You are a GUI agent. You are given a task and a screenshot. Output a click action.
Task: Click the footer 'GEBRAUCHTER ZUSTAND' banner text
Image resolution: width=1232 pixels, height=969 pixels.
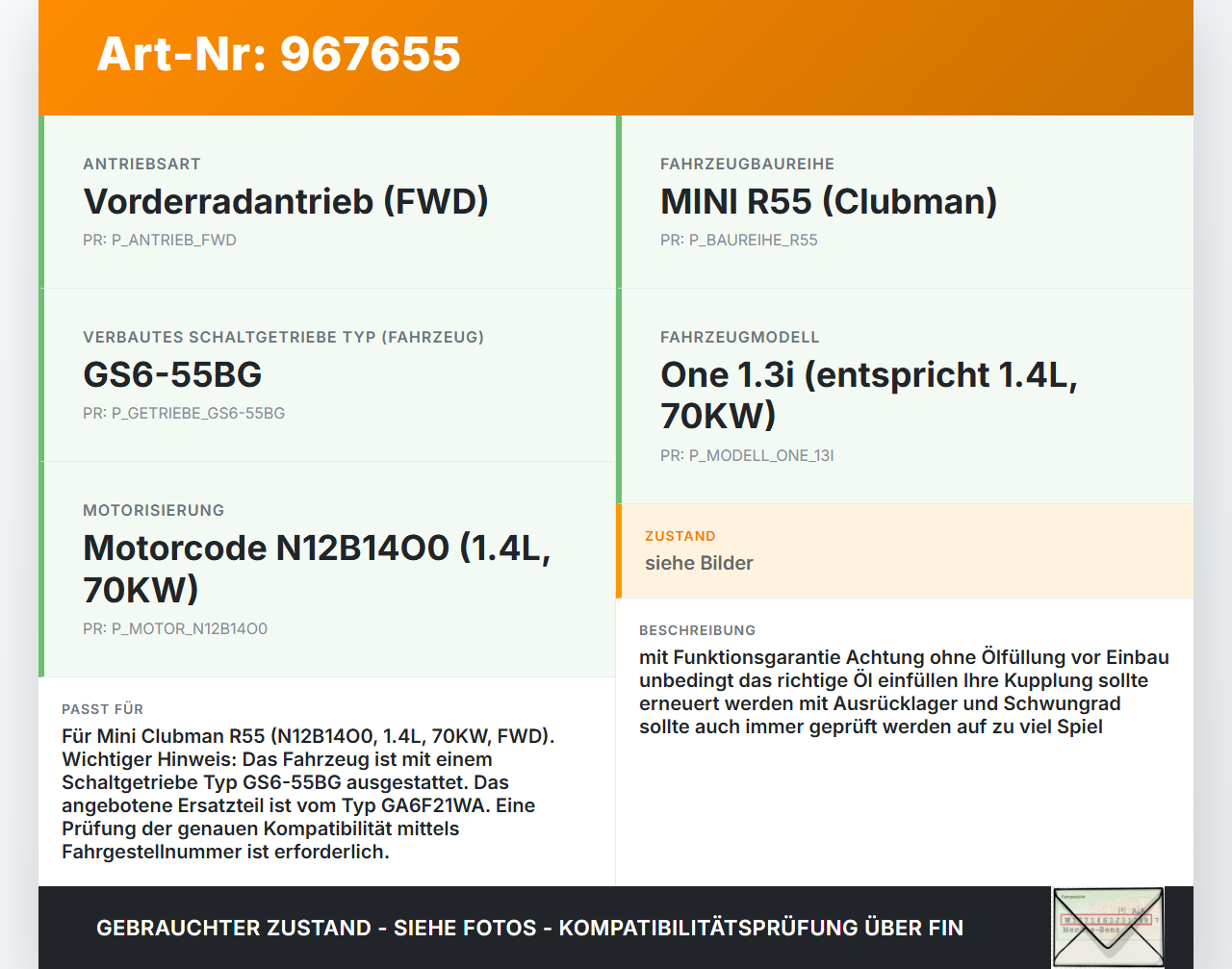click(x=529, y=928)
